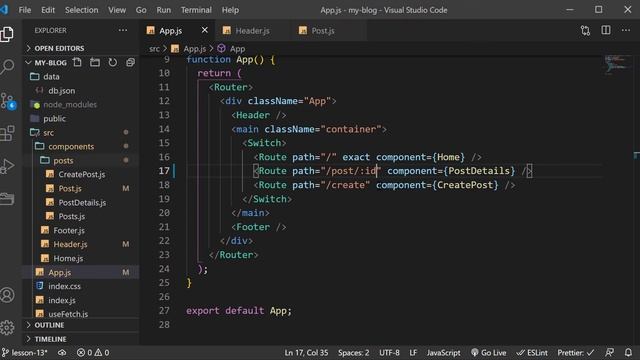Switch to the Post.js tab
This screenshot has height=360, width=640.
322,31
